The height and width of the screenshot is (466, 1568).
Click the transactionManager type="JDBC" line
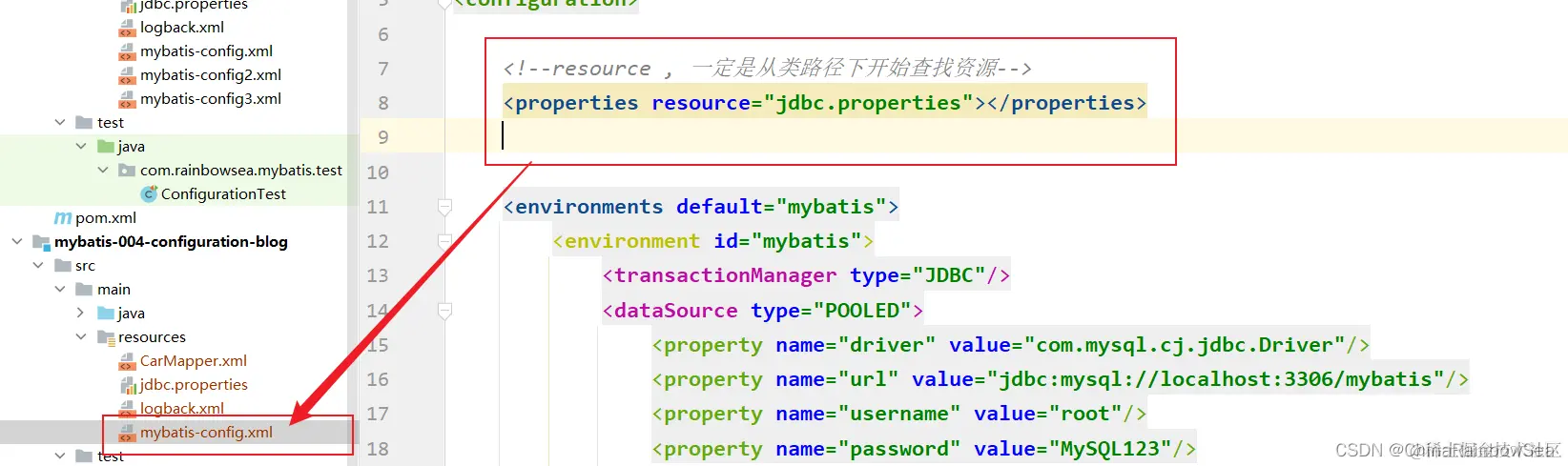tap(806, 275)
